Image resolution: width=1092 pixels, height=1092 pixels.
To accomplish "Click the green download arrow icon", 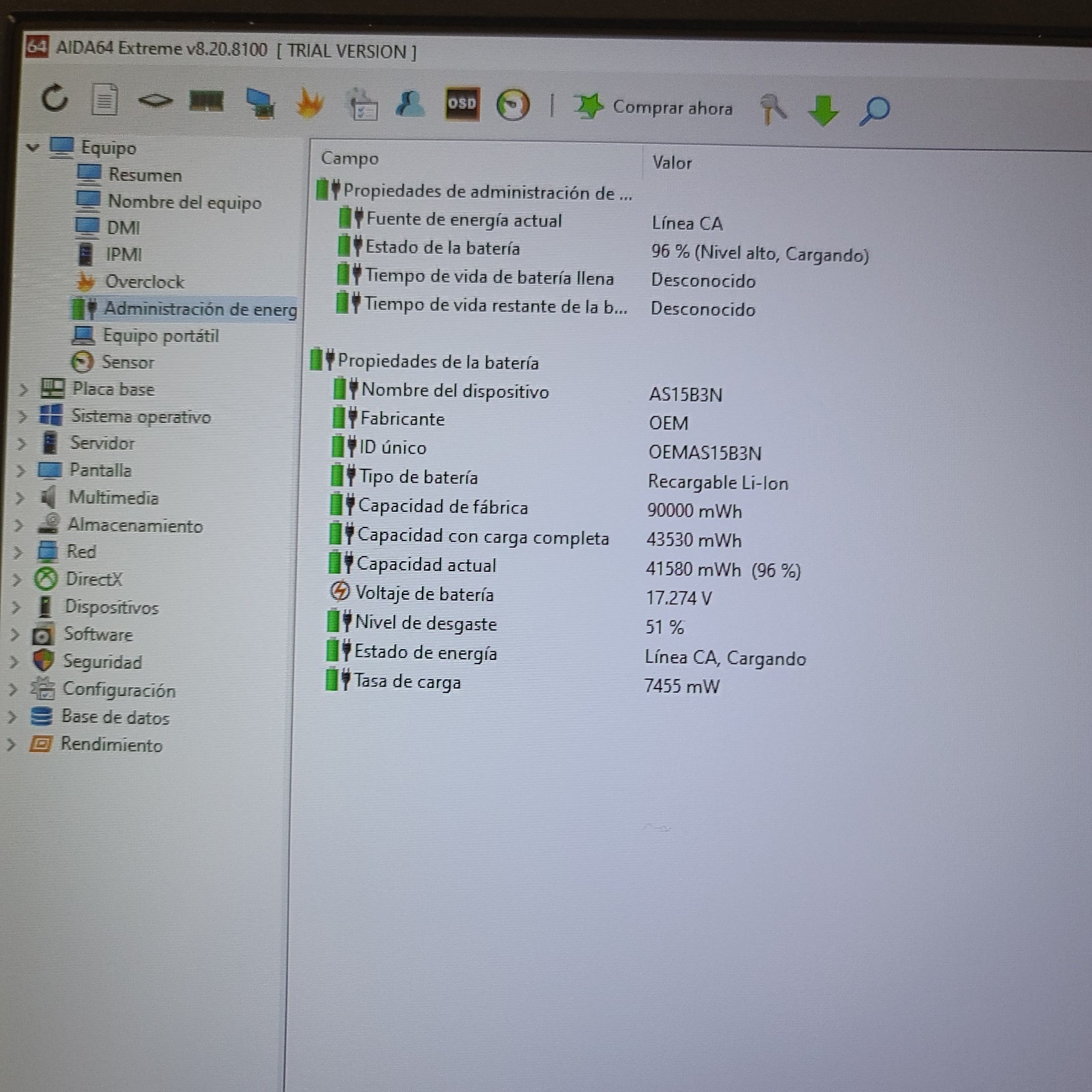I will (x=823, y=110).
